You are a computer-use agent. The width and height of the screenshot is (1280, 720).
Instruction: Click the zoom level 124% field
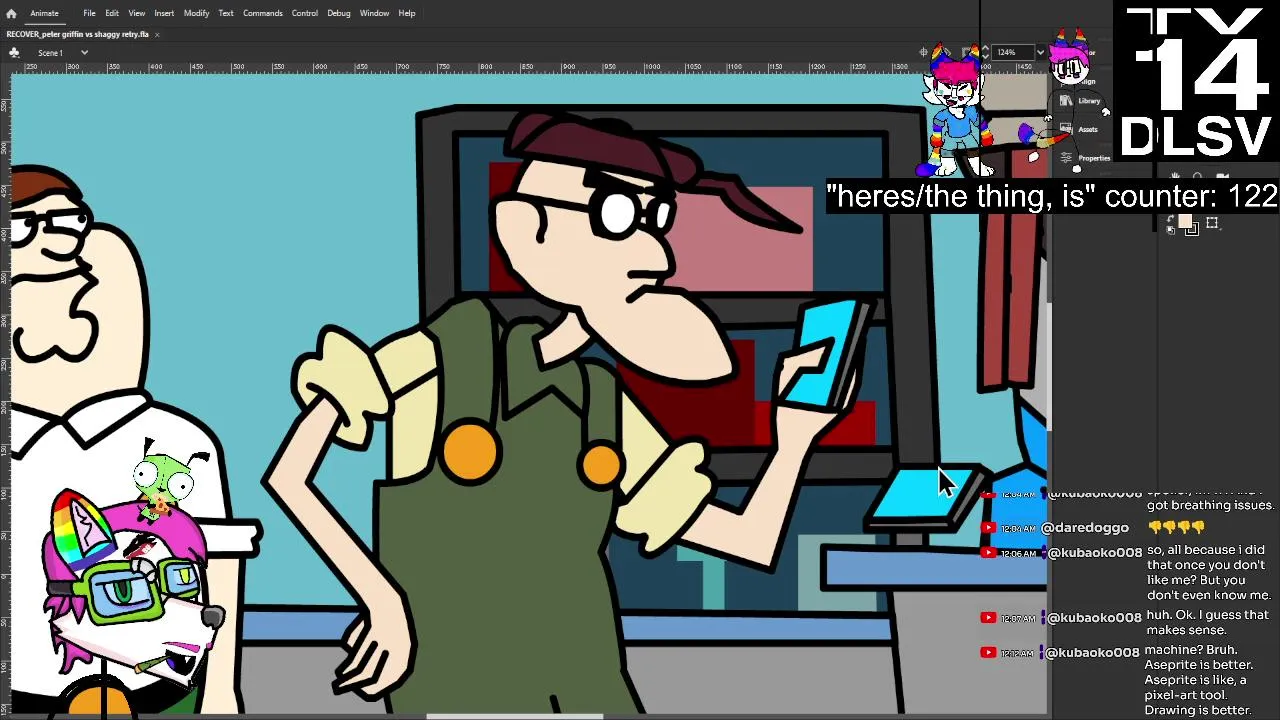(x=1013, y=52)
